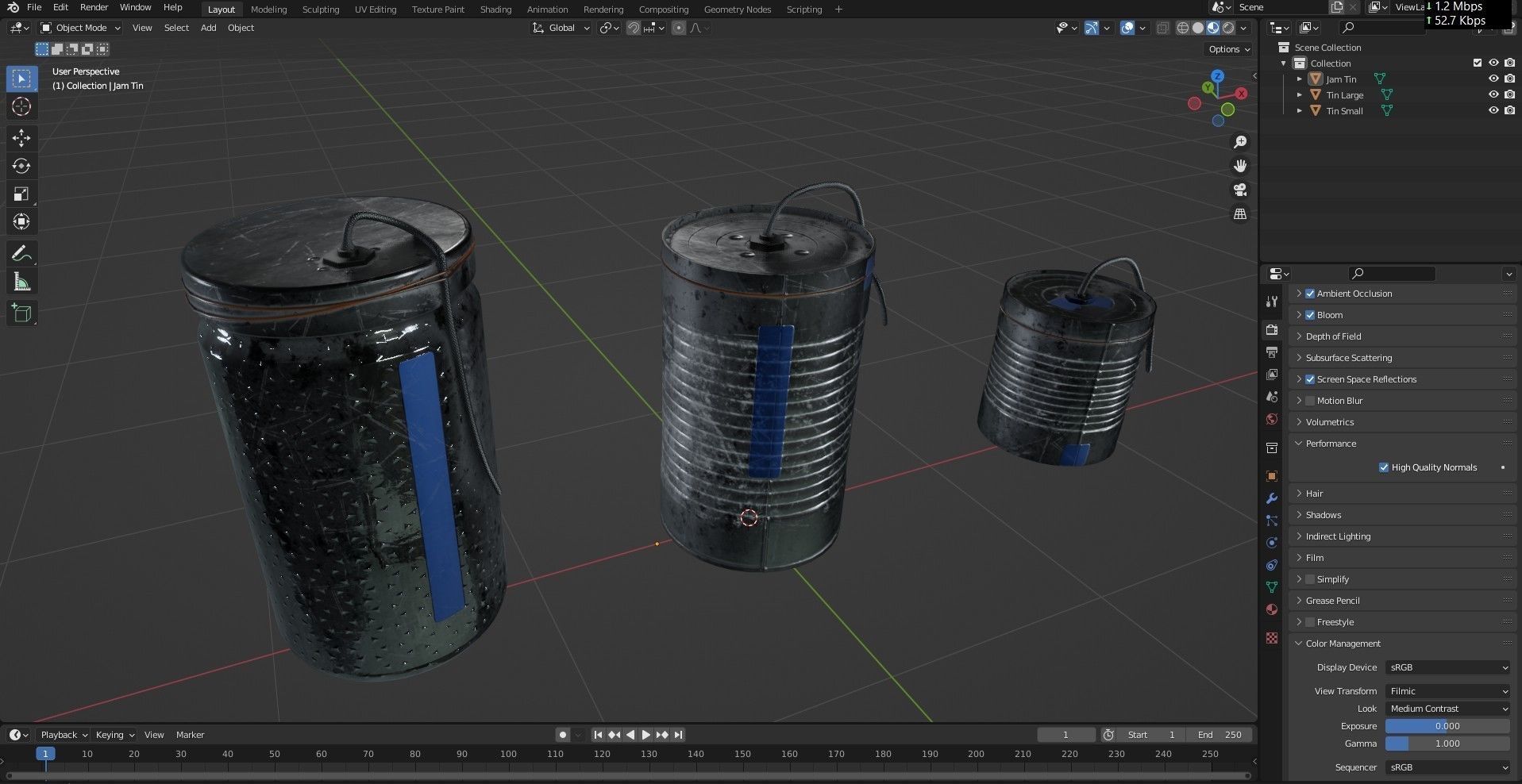1522x784 pixels.
Task: Uncheck High Quality Normals
Action: (1384, 467)
